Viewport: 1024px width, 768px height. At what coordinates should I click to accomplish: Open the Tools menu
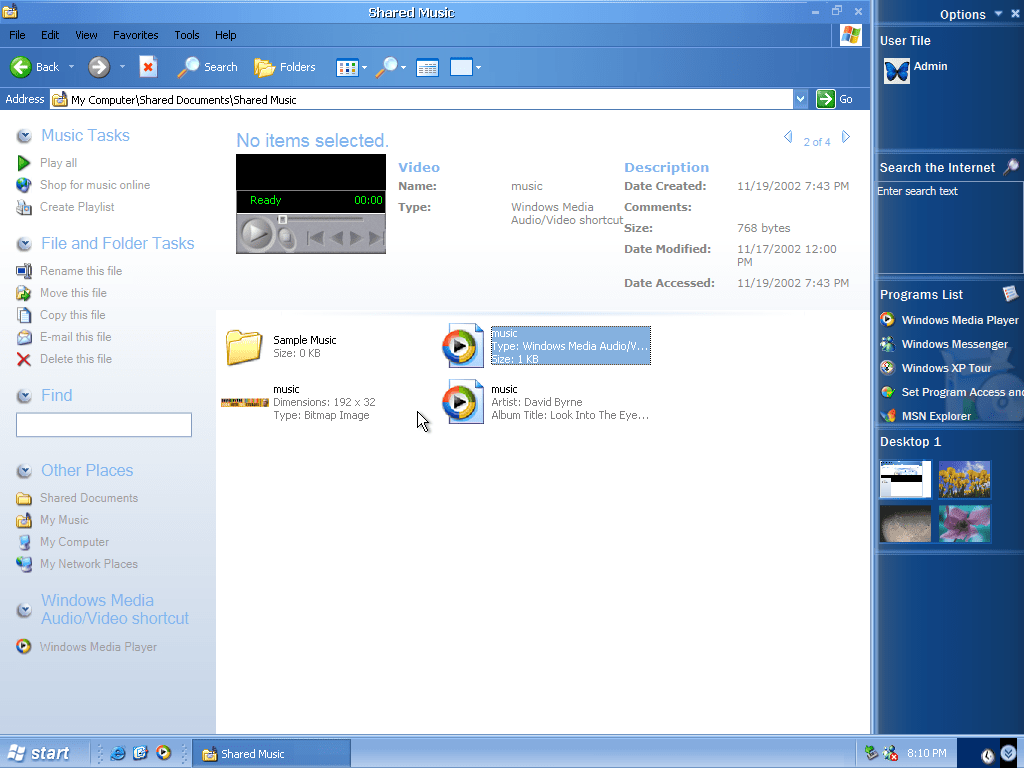pyautogui.click(x=187, y=35)
